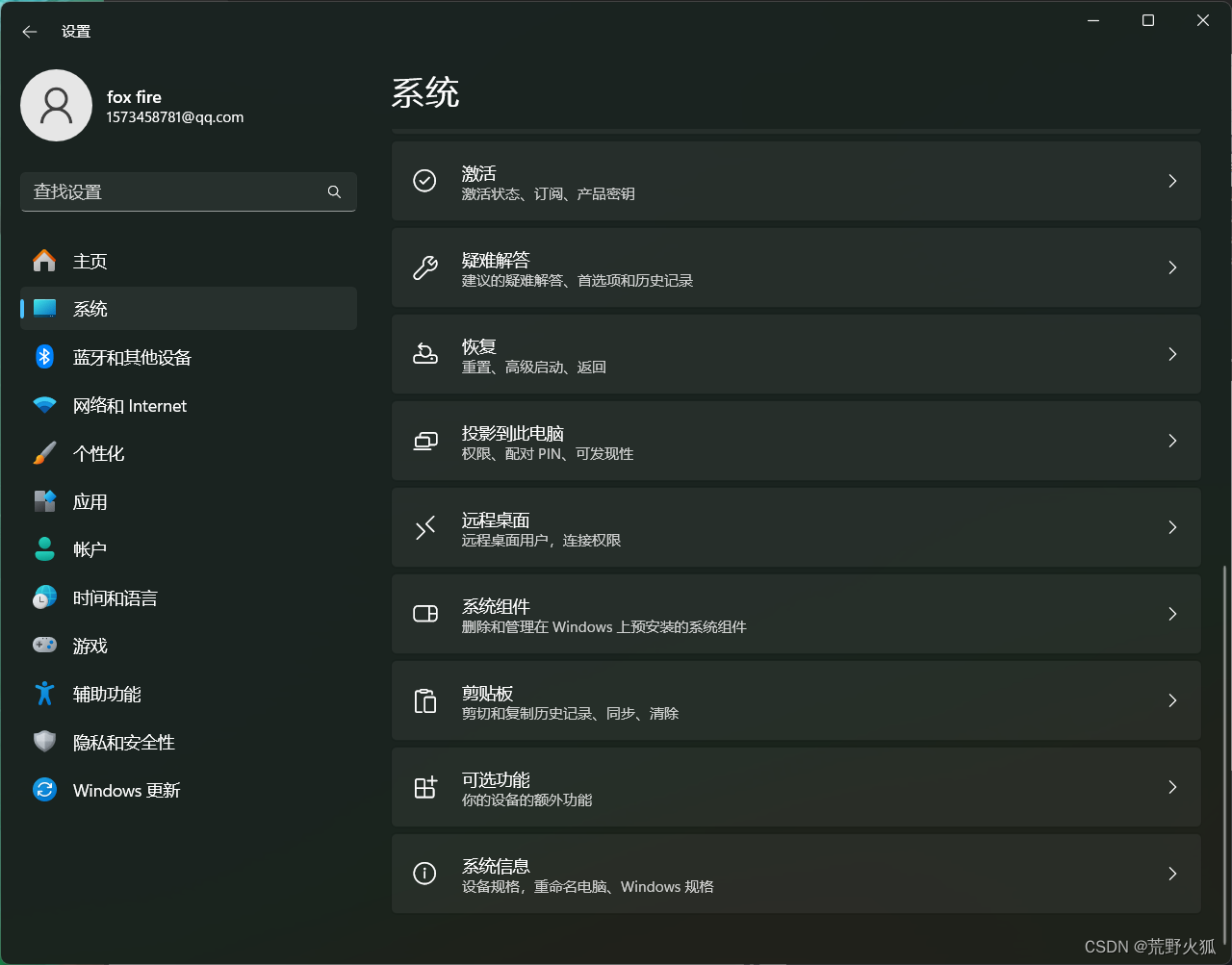Click the 1573458781@qq.com account email
This screenshot has height=965, width=1232.
click(175, 117)
